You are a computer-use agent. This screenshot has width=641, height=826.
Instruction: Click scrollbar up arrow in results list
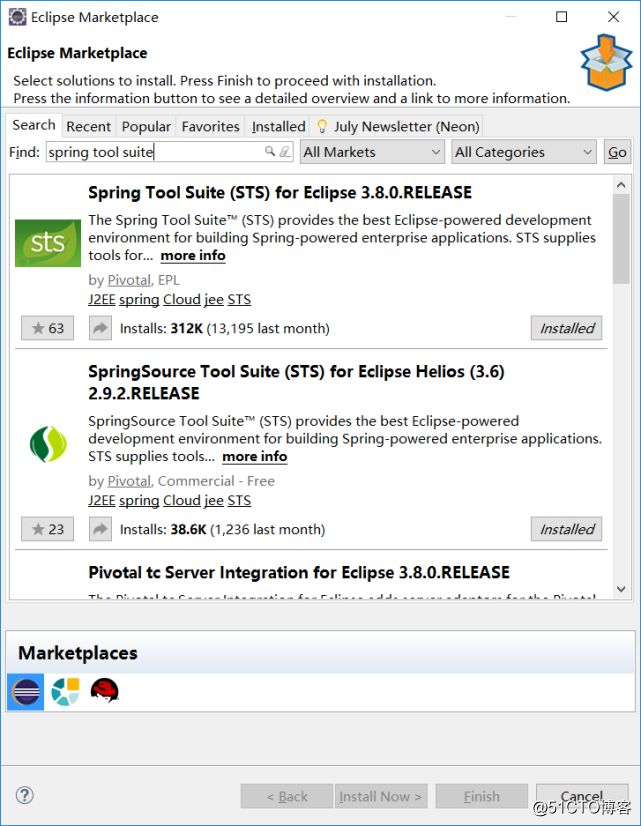click(x=621, y=184)
